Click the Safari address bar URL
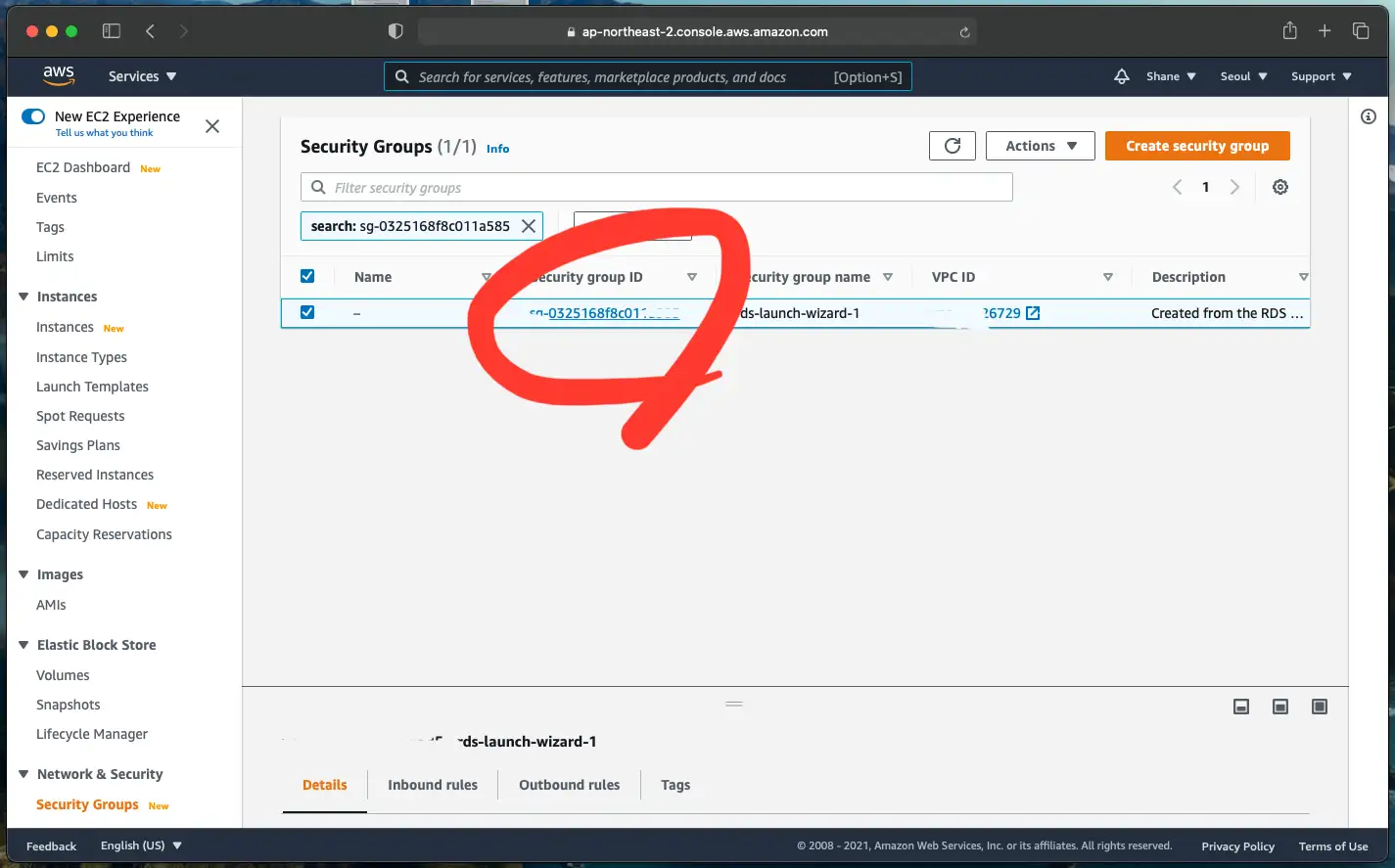 (x=704, y=31)
